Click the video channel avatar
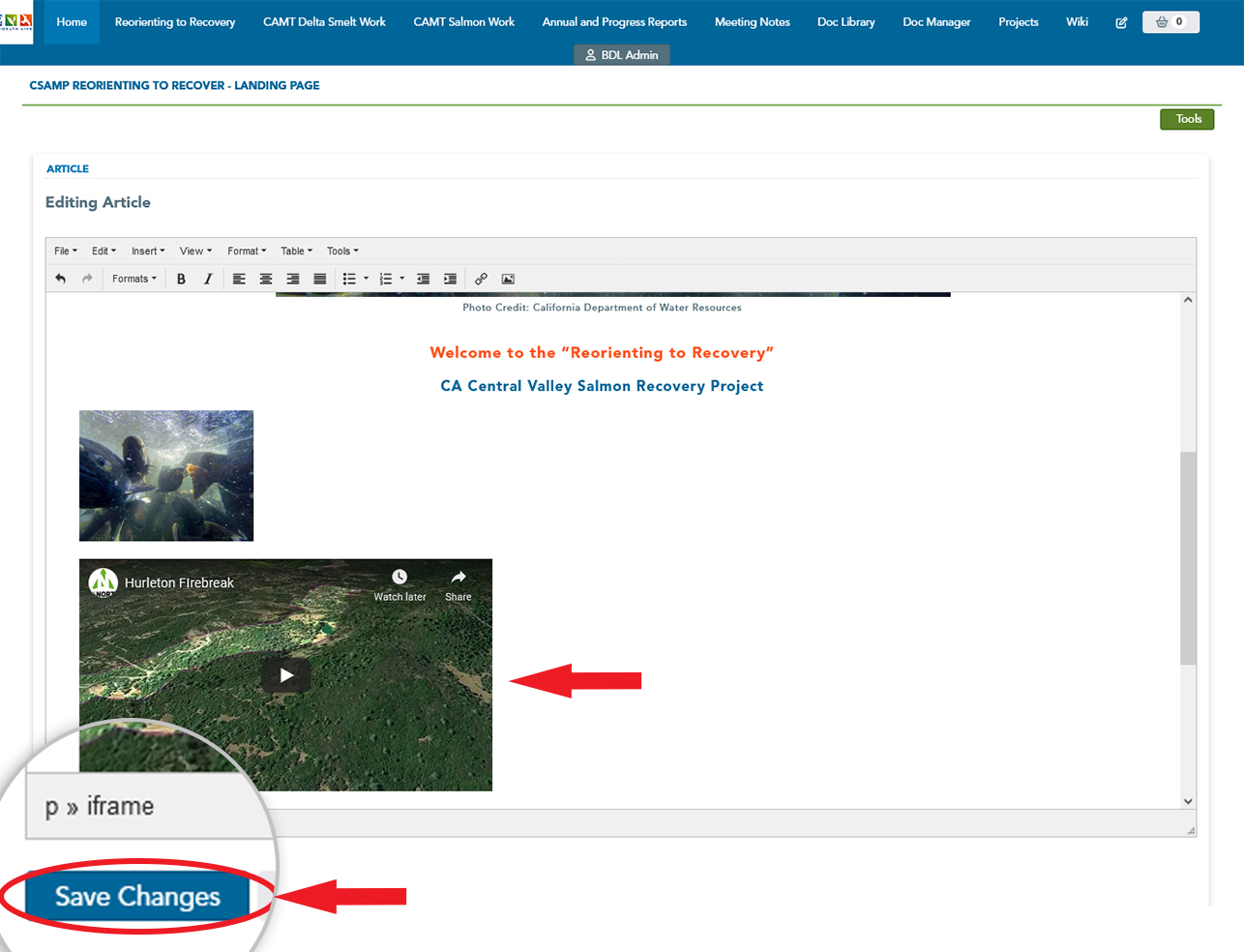1244x952 pixels. click(103, 582)
